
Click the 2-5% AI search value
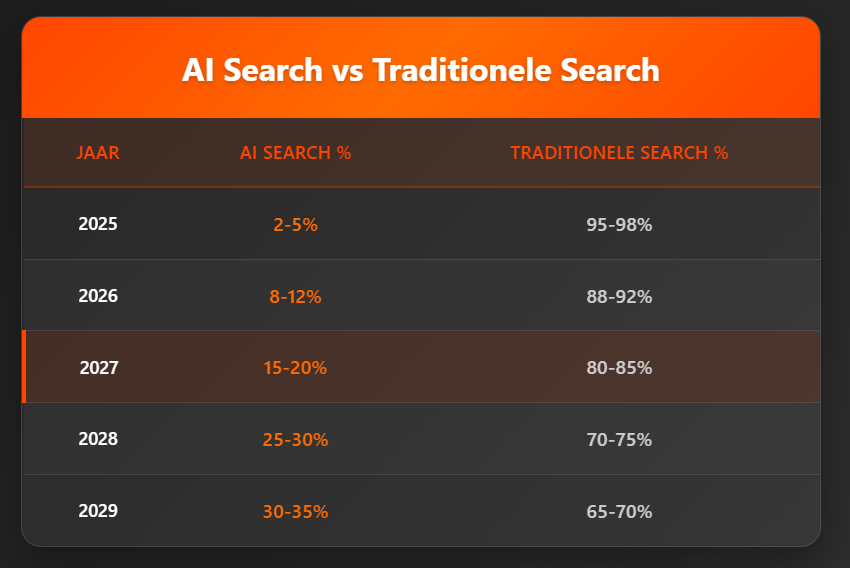tap(295, 224)
